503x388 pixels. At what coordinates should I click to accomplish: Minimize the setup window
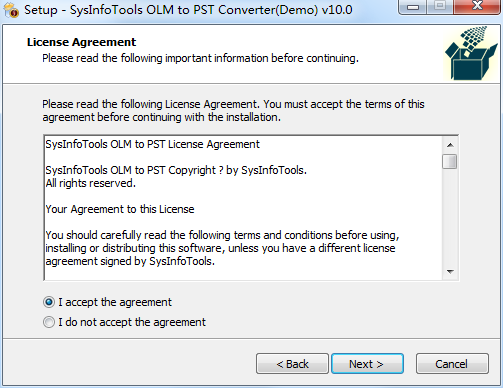pos(413,7)
